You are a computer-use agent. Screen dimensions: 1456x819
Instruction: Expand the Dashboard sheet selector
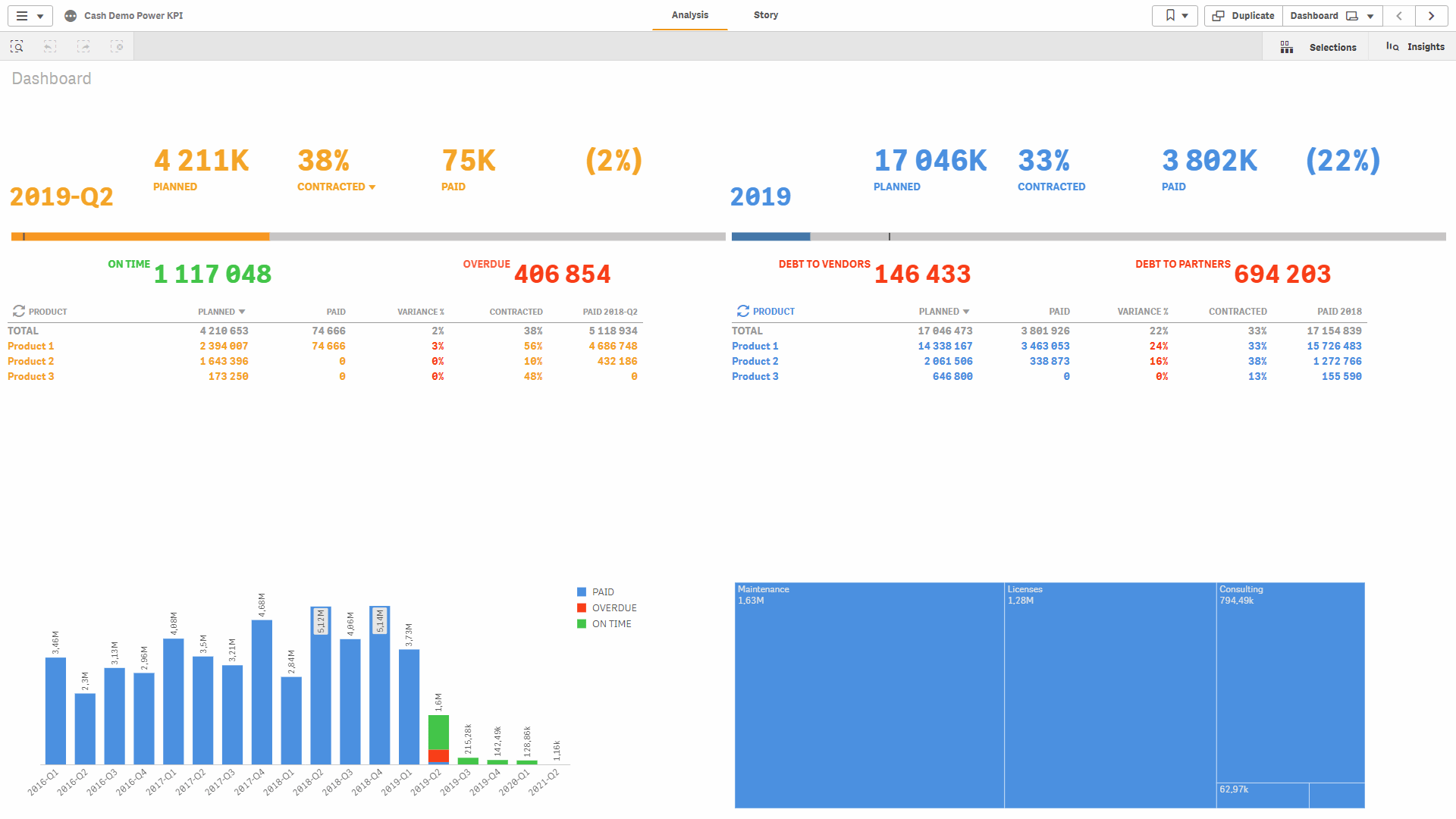[1332, 16]
